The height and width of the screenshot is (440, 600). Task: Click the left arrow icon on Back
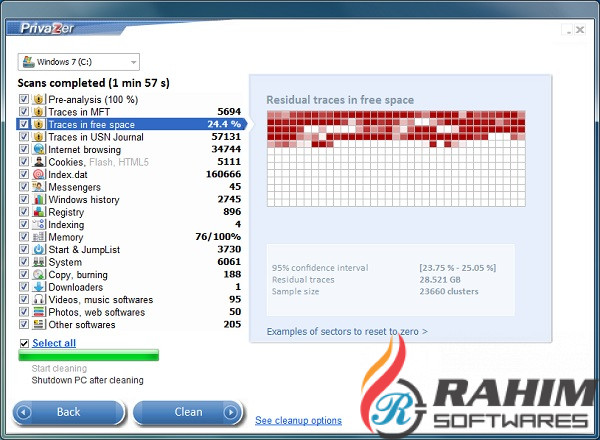[x=24, y=412]
